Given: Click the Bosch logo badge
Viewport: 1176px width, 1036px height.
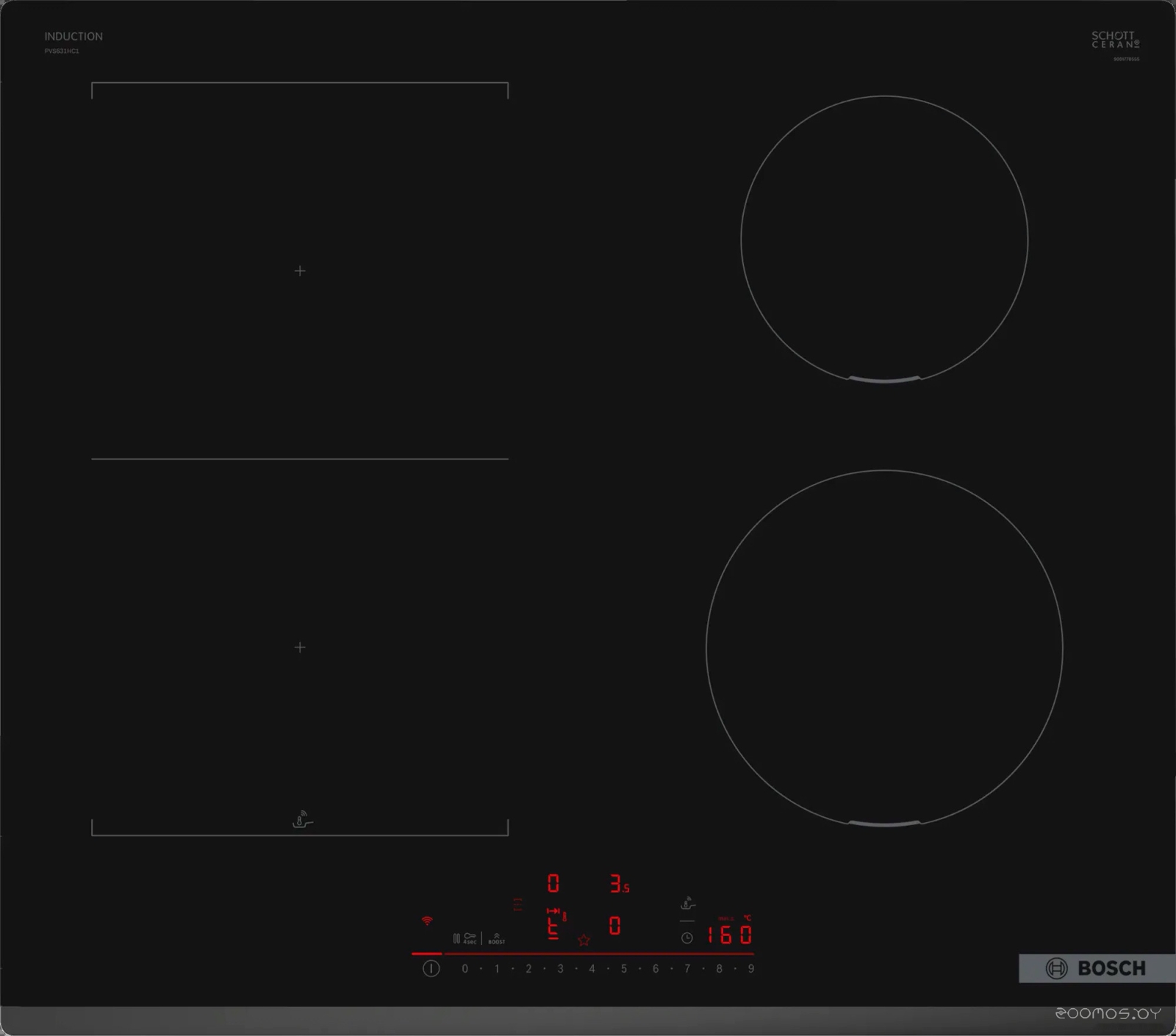Looking at the screenshot, I should (1096, 968).
